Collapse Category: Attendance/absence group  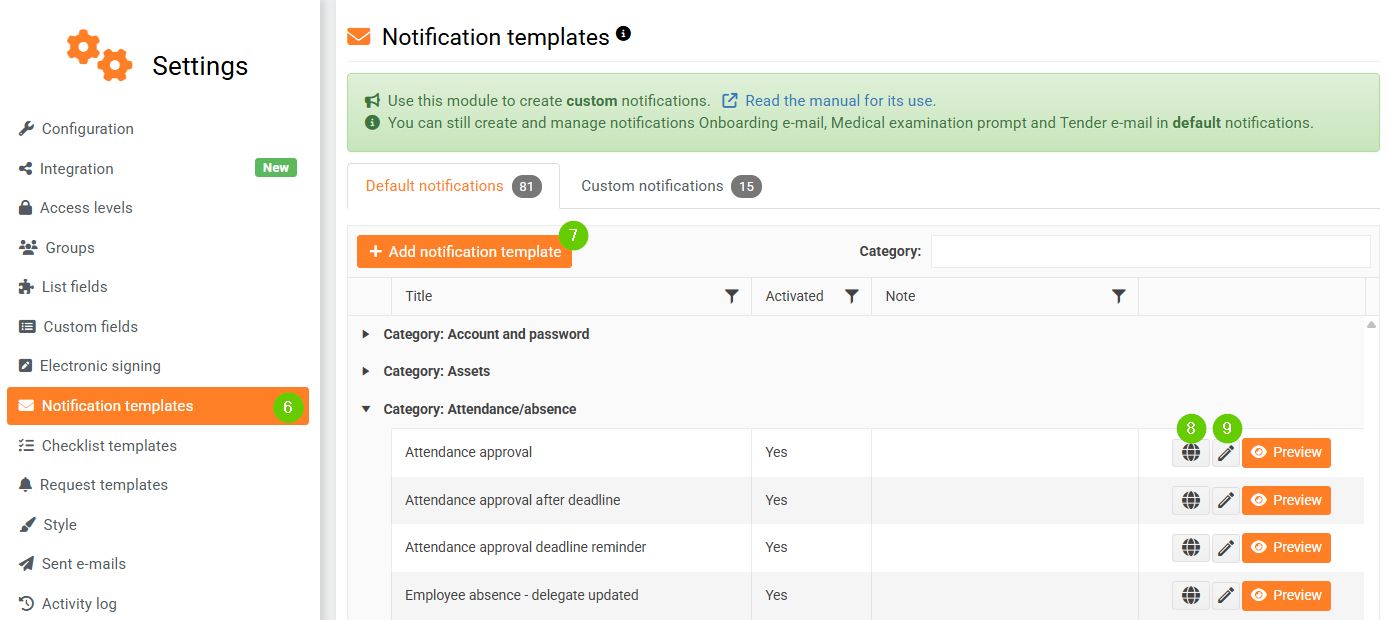click(x=366, y=409)
